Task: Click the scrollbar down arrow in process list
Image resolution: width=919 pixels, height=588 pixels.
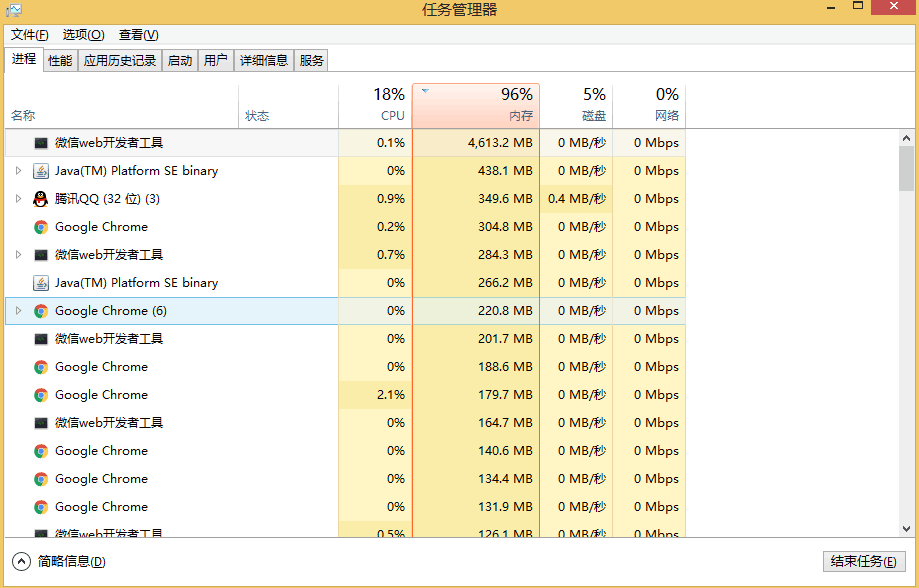Action: click(906, 529)
